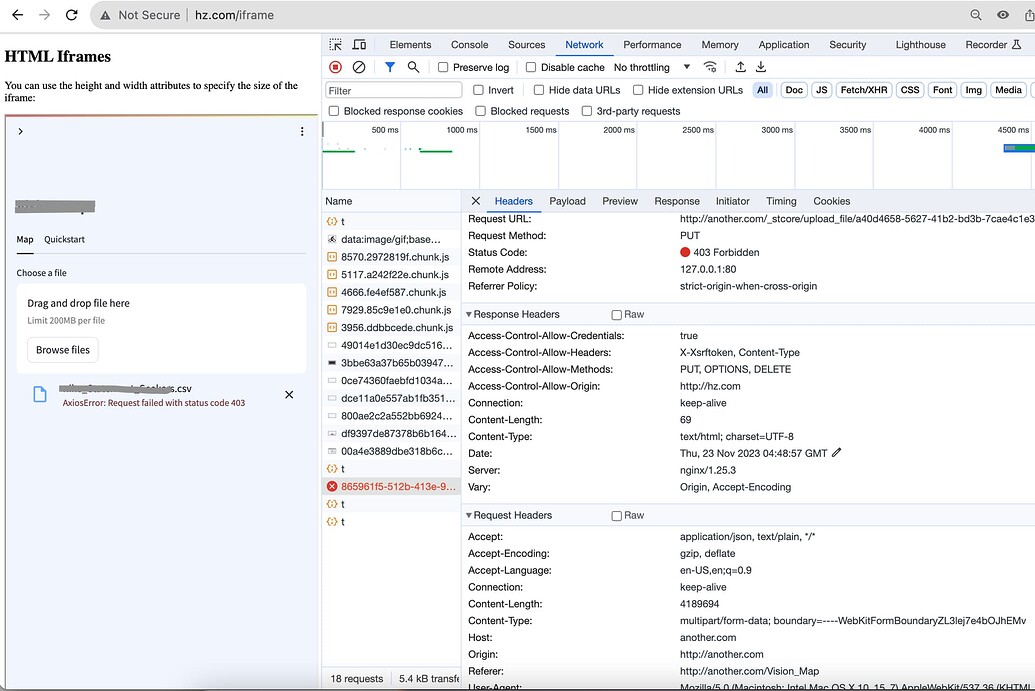Screen dimensions: 1035x691
Task: Toggle the device toolbar
Action: 359,44
